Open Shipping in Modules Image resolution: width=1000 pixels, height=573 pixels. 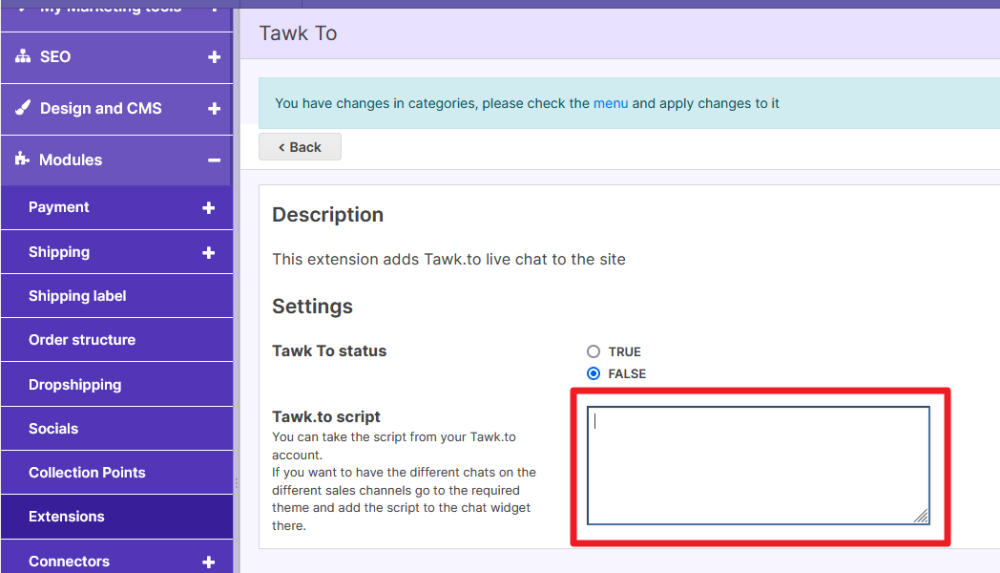tap(117, 252)
